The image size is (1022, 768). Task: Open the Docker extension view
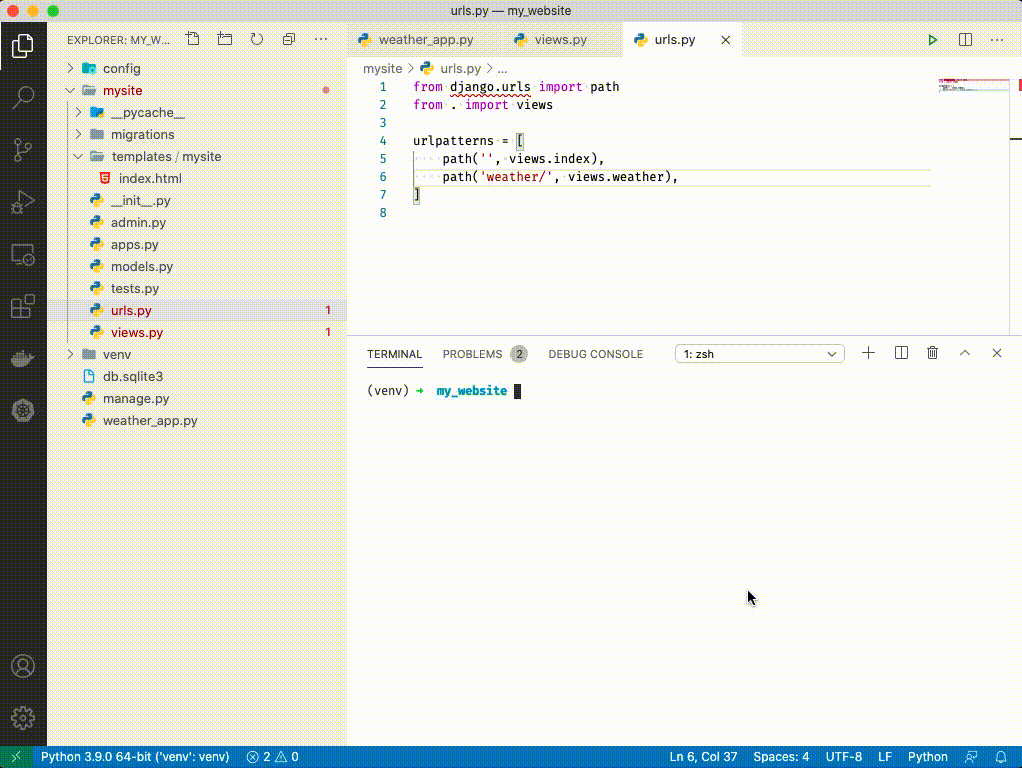[x=24, y=358]
